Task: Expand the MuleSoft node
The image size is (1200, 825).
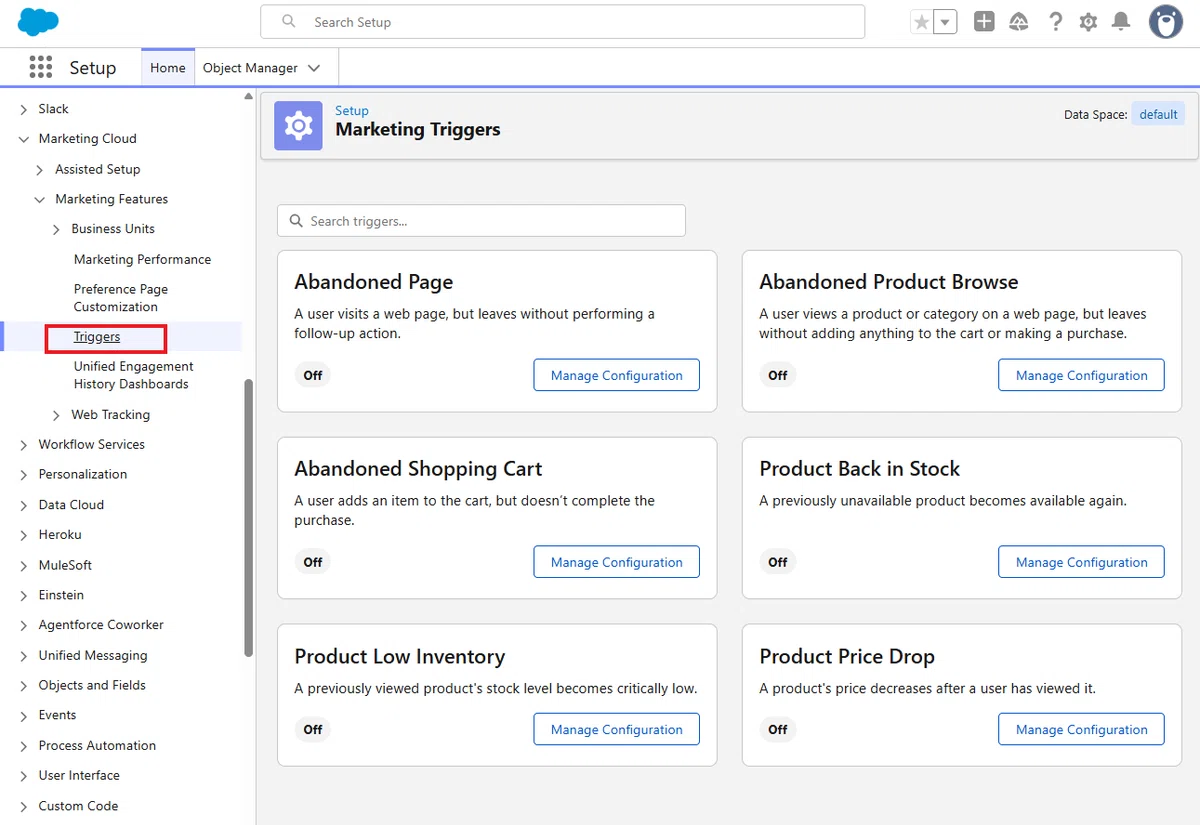Action: pos(24,565)
